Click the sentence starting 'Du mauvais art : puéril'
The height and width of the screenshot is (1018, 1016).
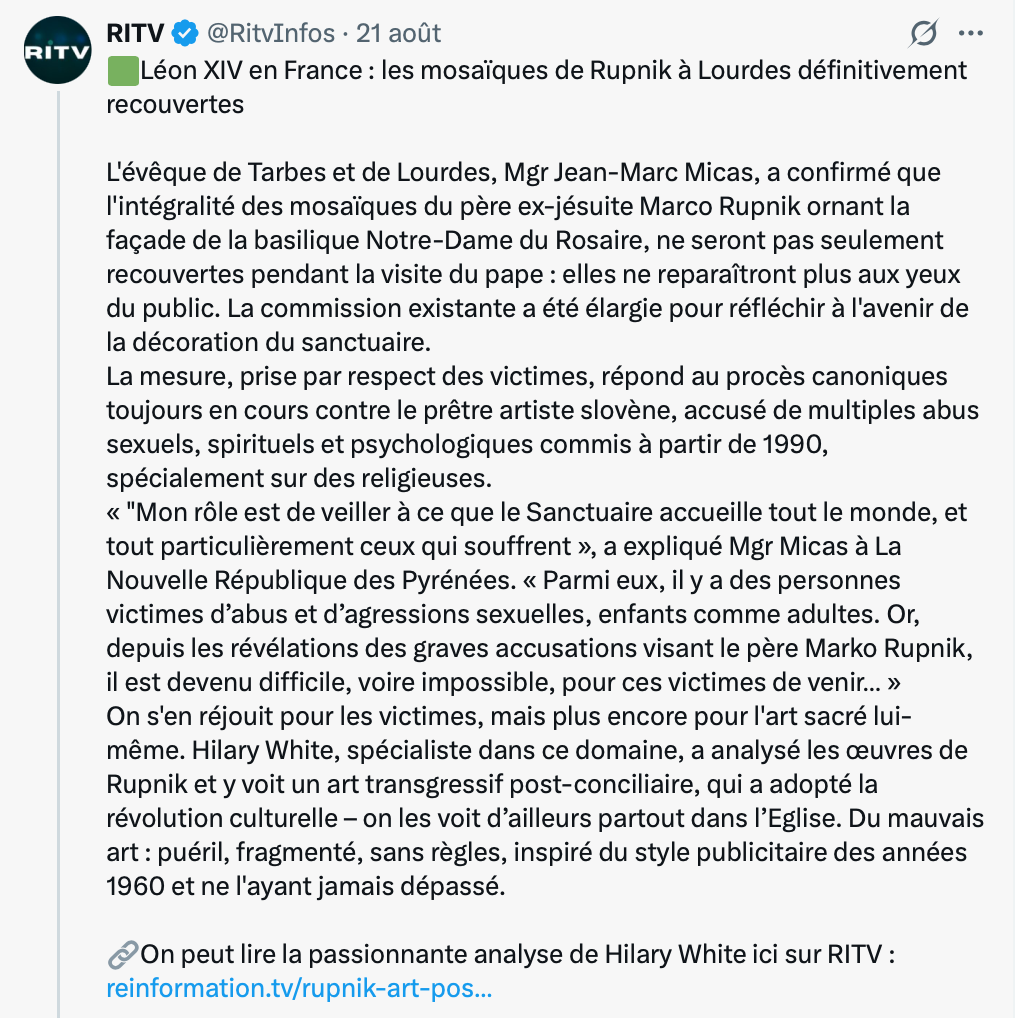(545, 852)
